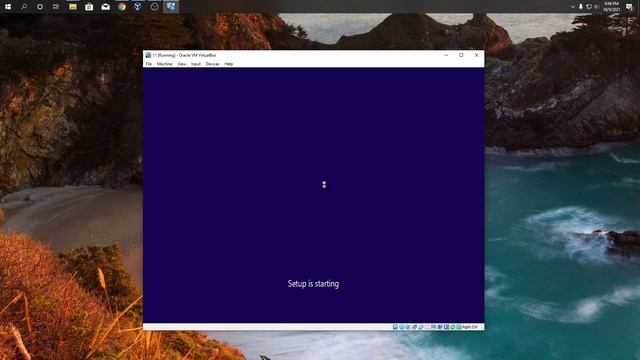Image resolution: width=640 pixels, height=360 pixels.
Task: Open the Devices menu
Action: 212,64
